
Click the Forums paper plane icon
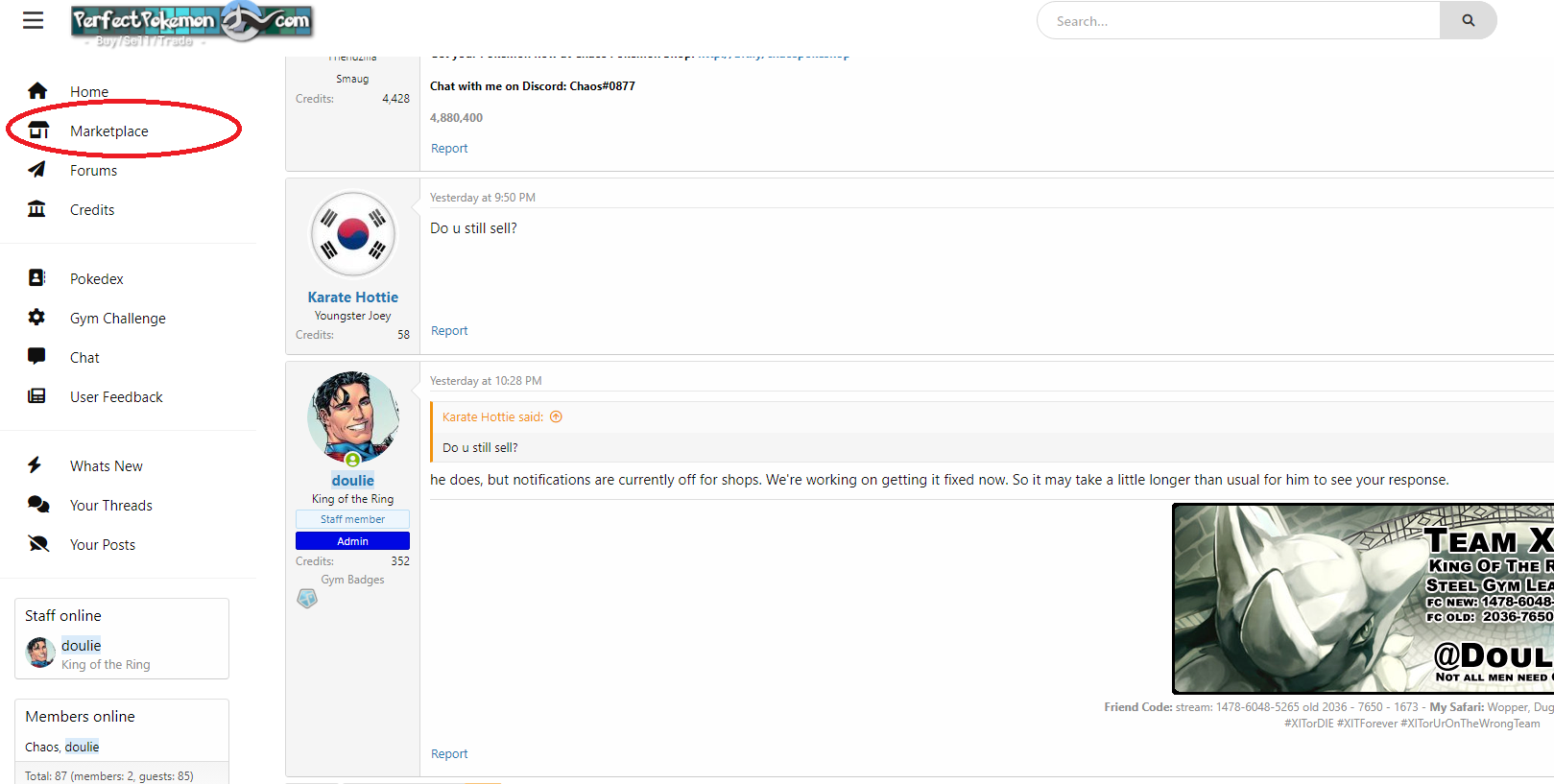click(37, 170)
